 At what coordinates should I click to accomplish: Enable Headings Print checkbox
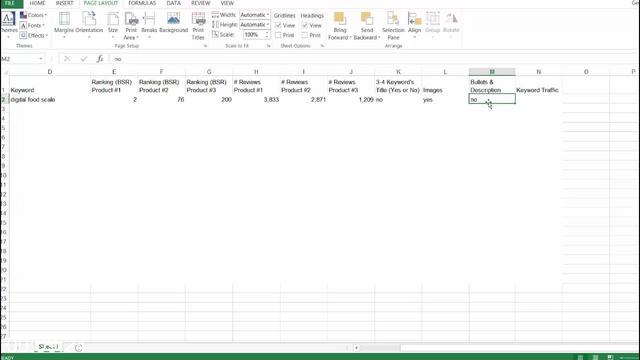pos(305,35)
